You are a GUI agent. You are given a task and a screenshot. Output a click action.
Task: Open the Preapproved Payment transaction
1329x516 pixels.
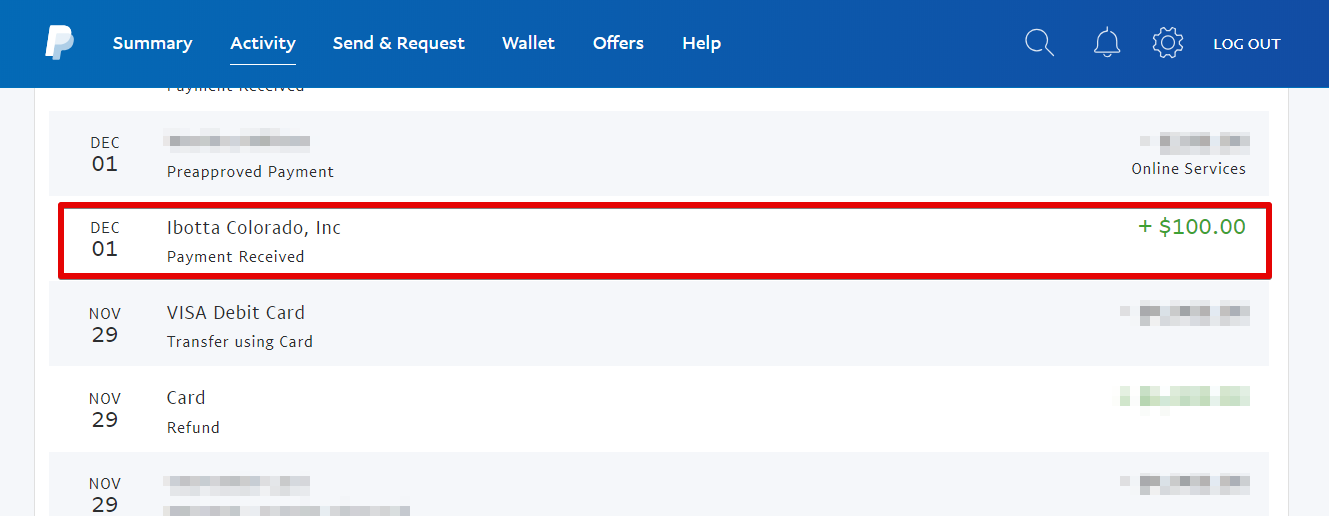coord(659,153)
